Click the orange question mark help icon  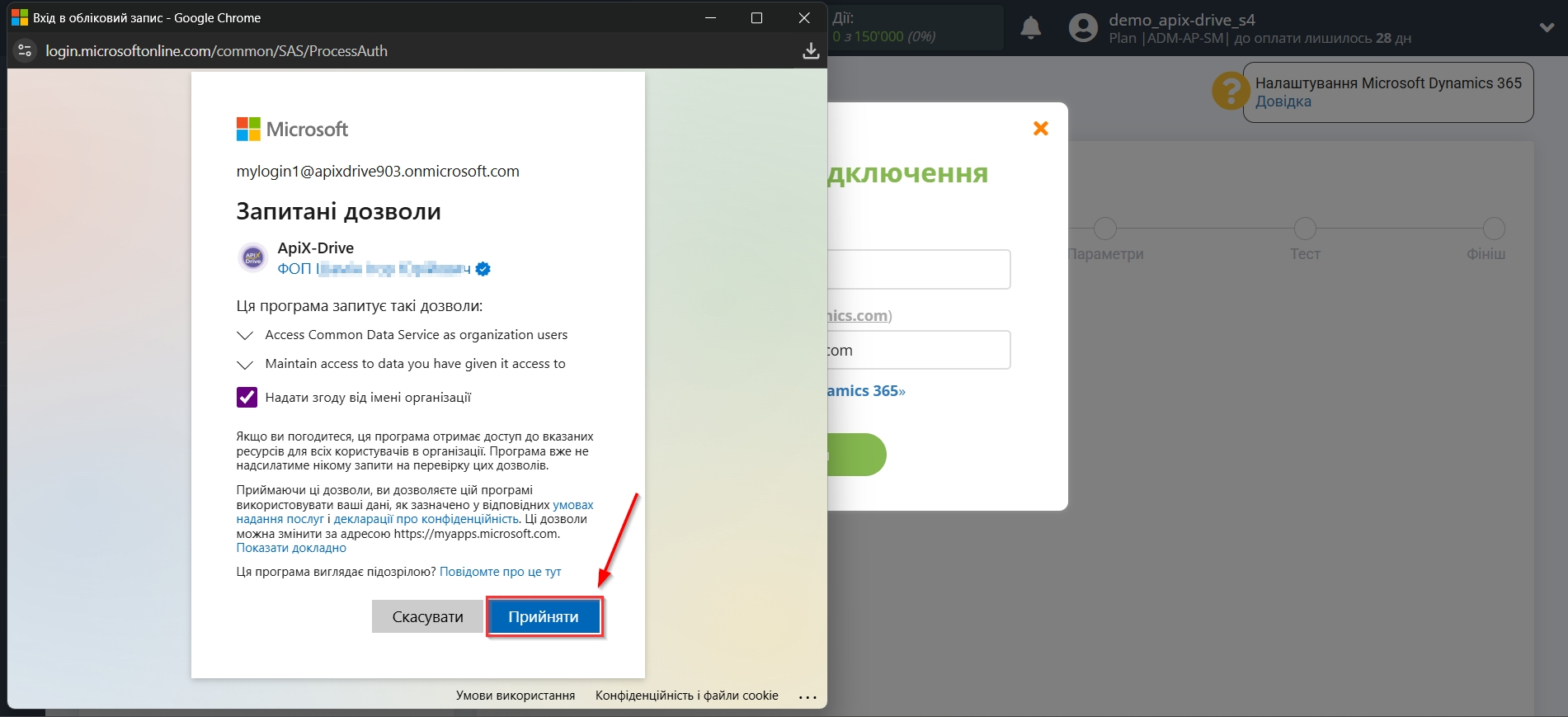[x=1230, y=91]
